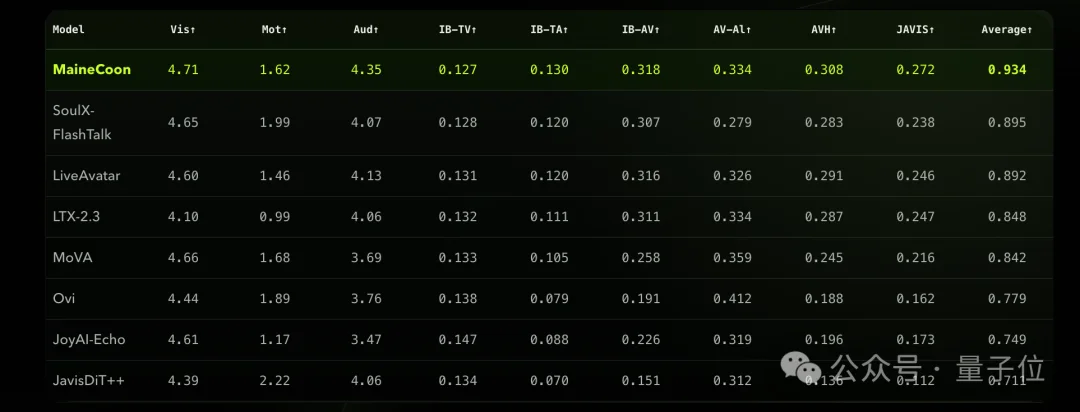Sort by the Mot column header
The image size is (1080, 412).
[x=274, y=30]
